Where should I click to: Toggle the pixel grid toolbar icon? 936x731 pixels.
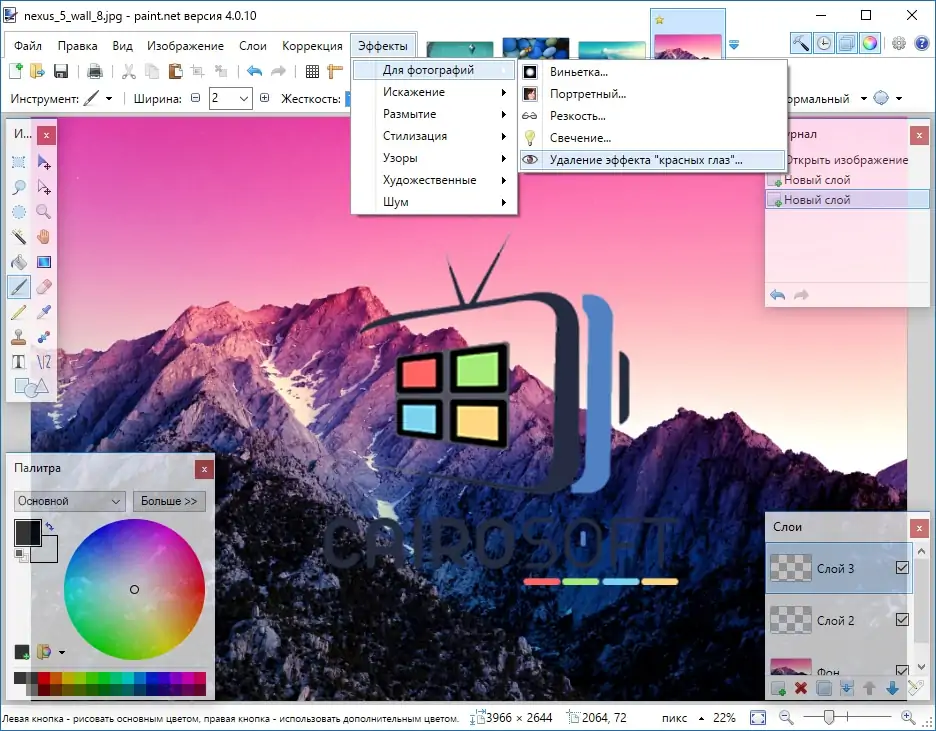click(312, 72)
